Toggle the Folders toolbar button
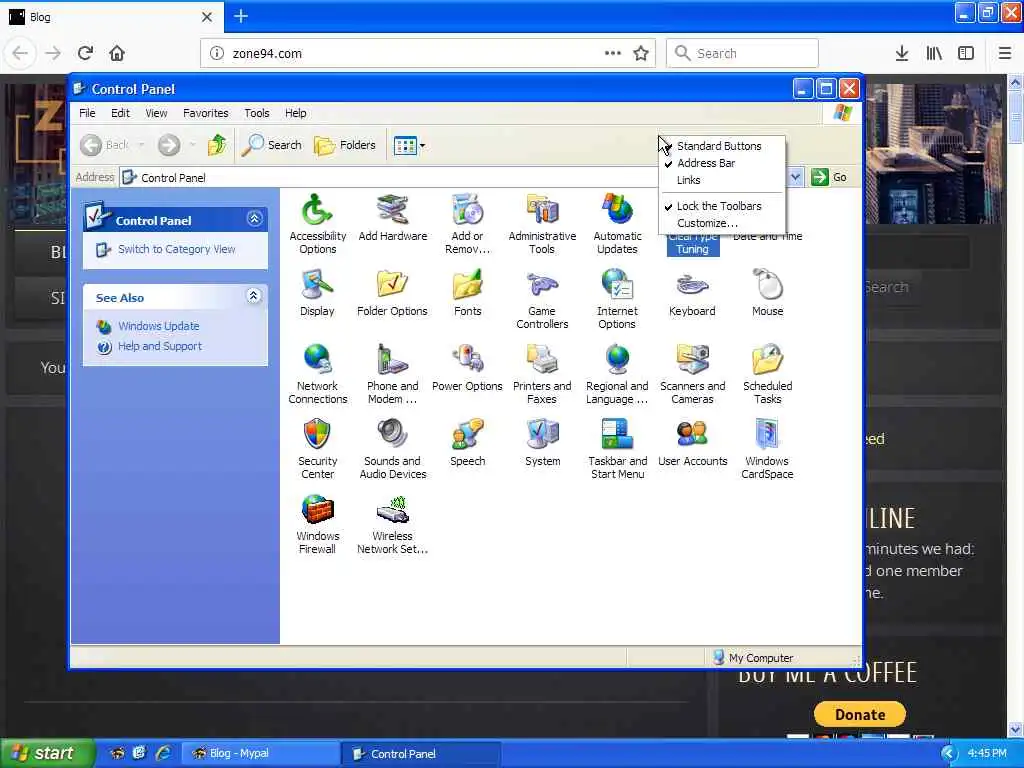1024x768 pixels. [x=345, y=145]
